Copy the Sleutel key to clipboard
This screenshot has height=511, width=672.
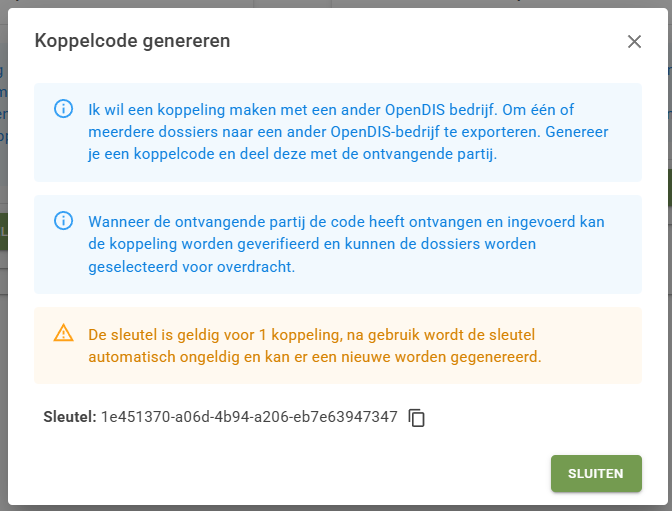pos(417,418)
